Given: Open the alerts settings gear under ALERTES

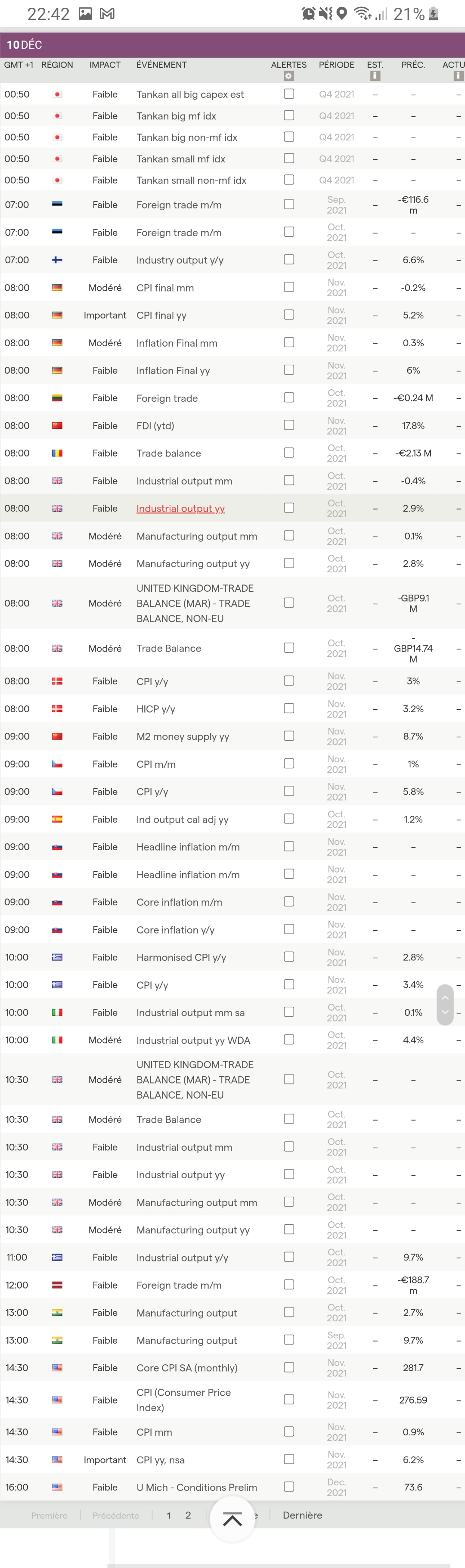Looking at the screenshot, I should [288, 76].
